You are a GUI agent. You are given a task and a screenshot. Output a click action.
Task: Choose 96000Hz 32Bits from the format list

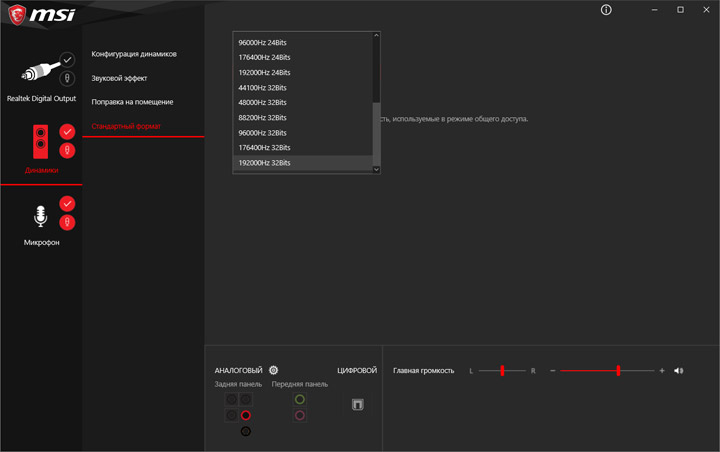(x=303, y=133)
